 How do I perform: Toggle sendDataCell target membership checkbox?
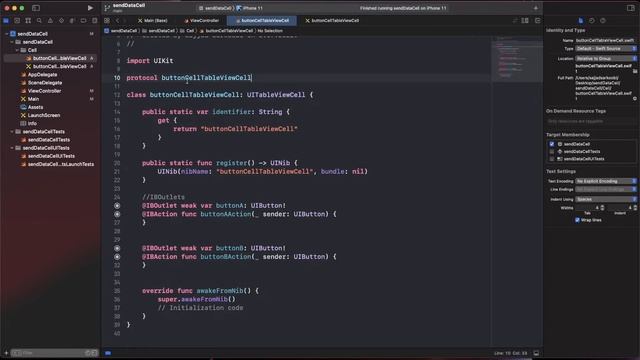coord(552,144)
